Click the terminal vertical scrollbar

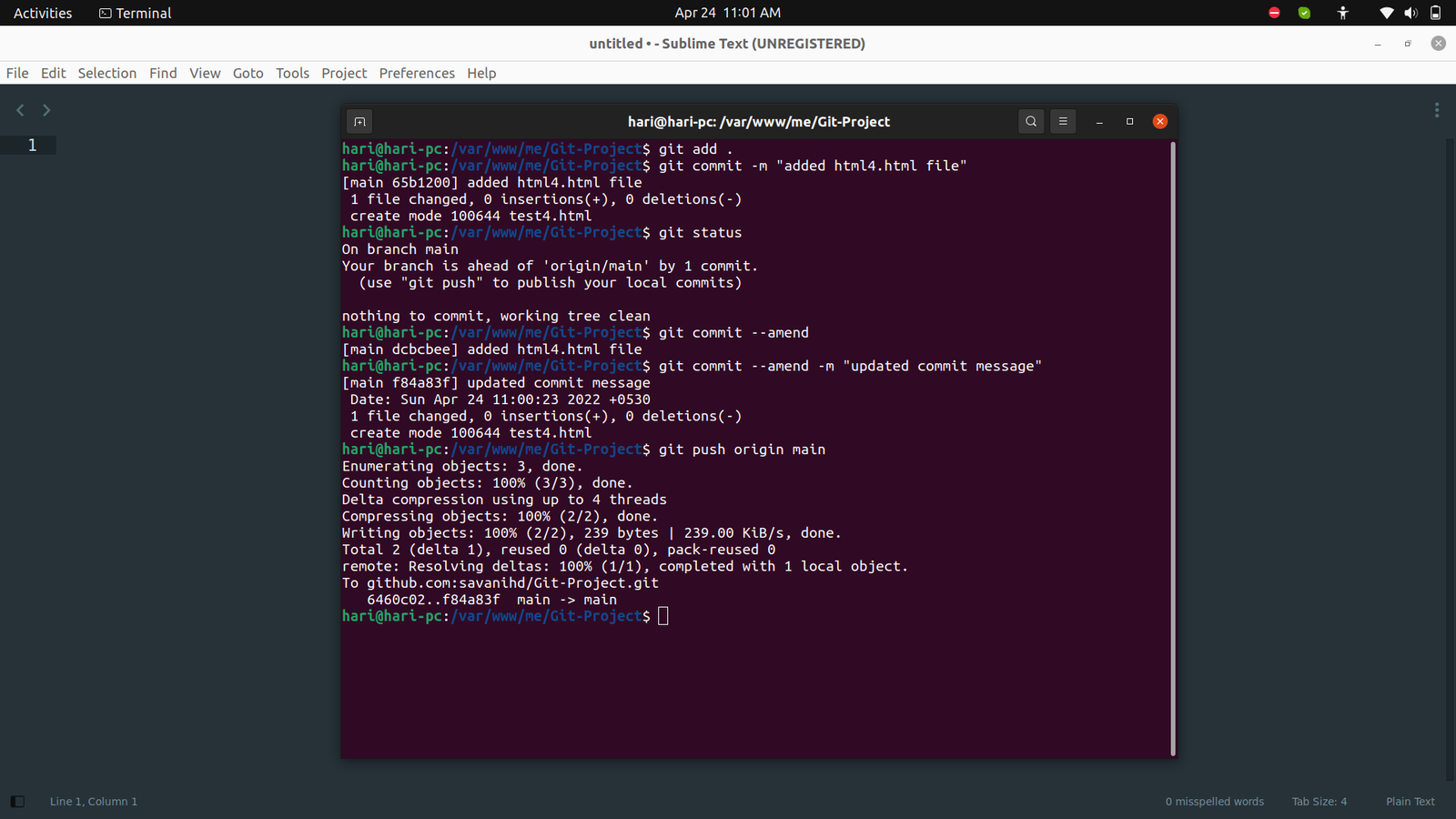1172,446
